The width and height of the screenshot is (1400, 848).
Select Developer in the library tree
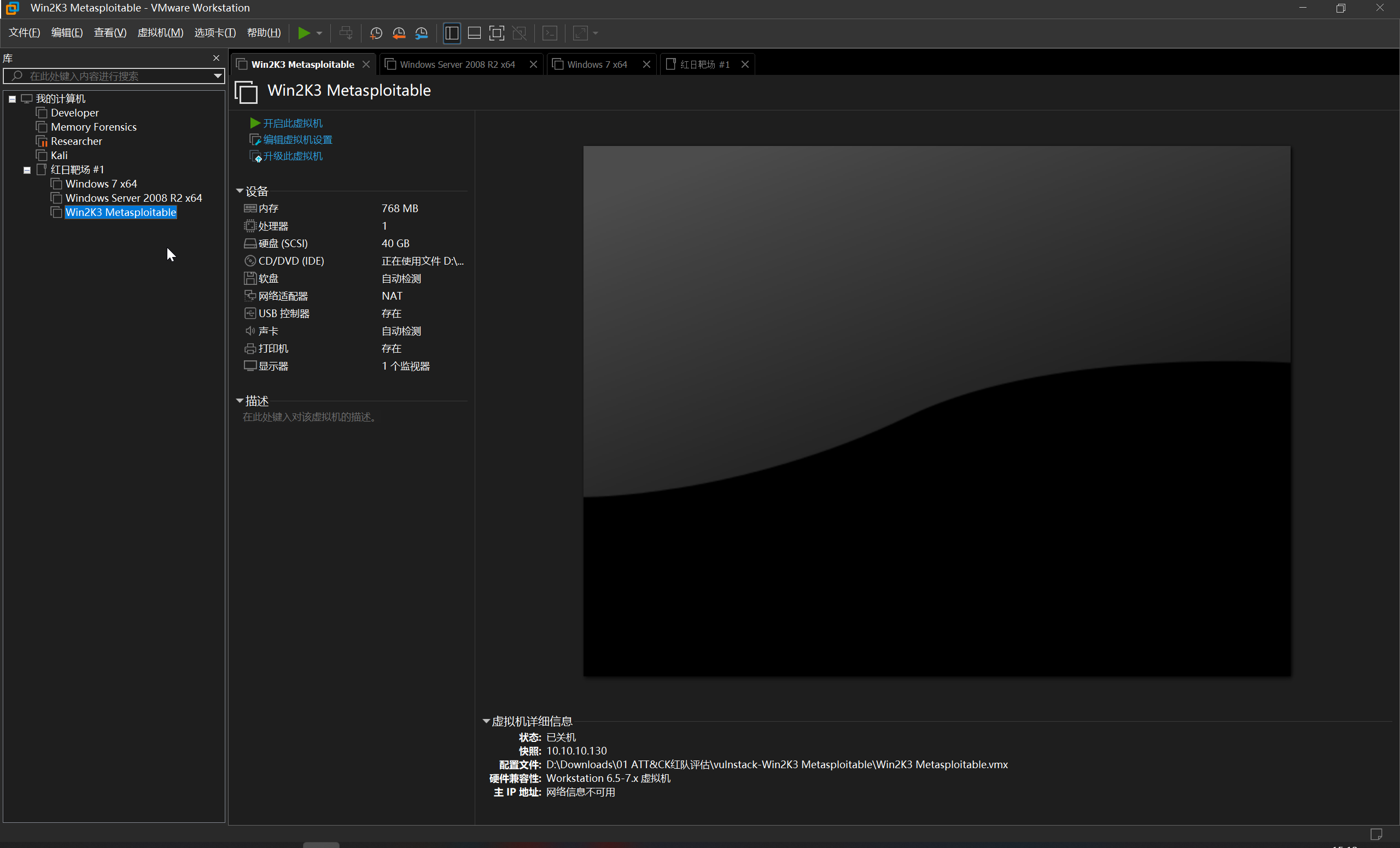pos(74,113)
